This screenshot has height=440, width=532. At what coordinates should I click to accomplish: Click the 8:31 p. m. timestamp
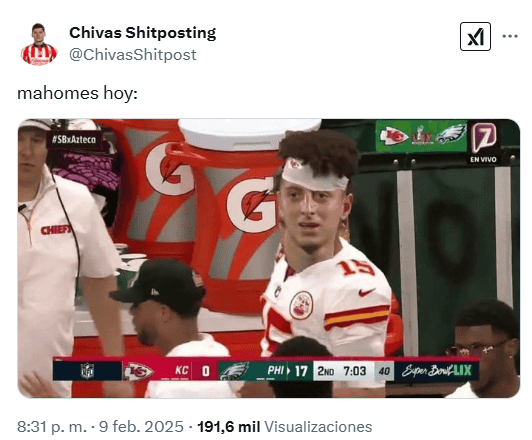(x=52, y=426)
